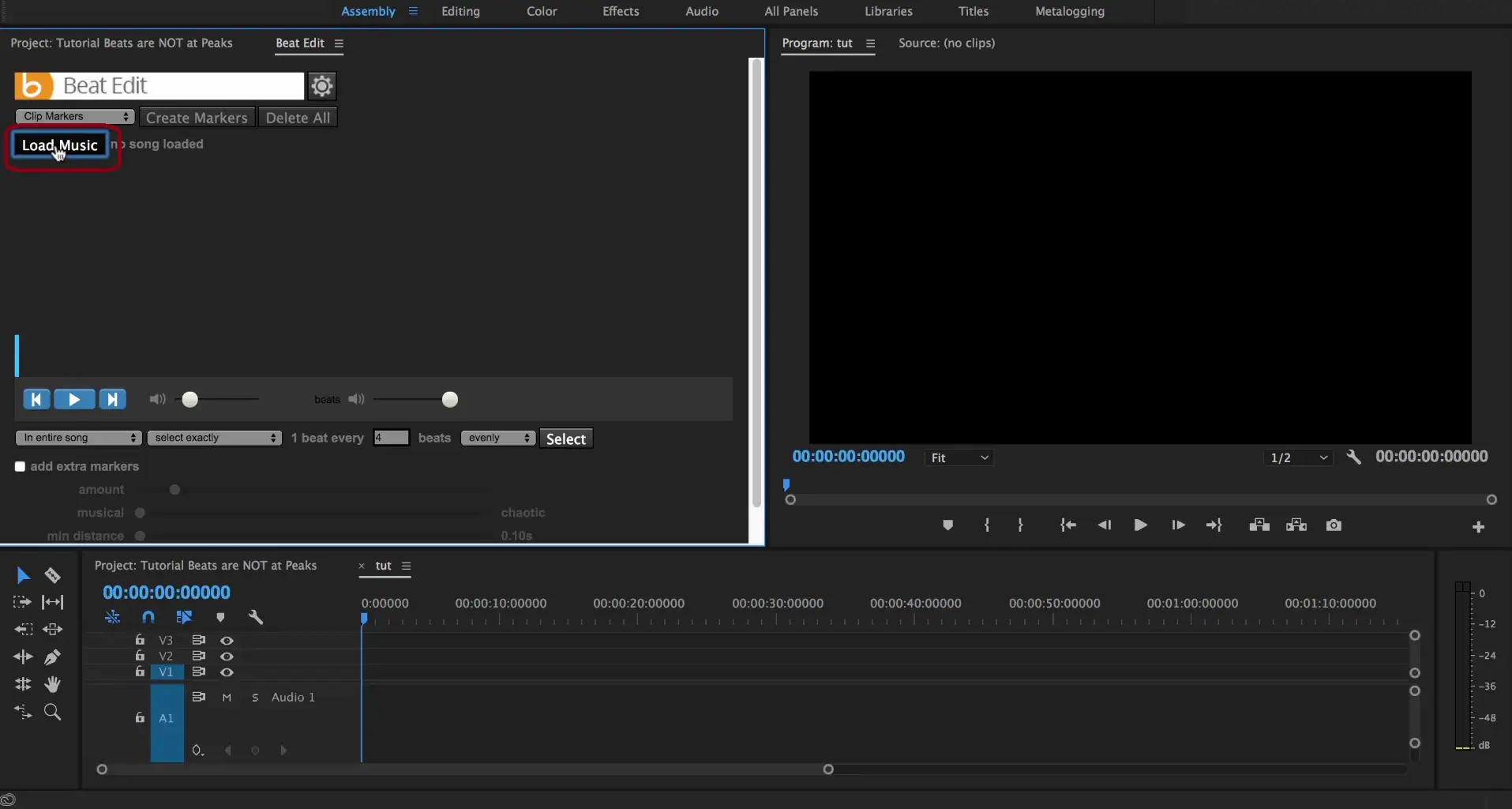
Task: Click Delete All button
Action: 298,118
